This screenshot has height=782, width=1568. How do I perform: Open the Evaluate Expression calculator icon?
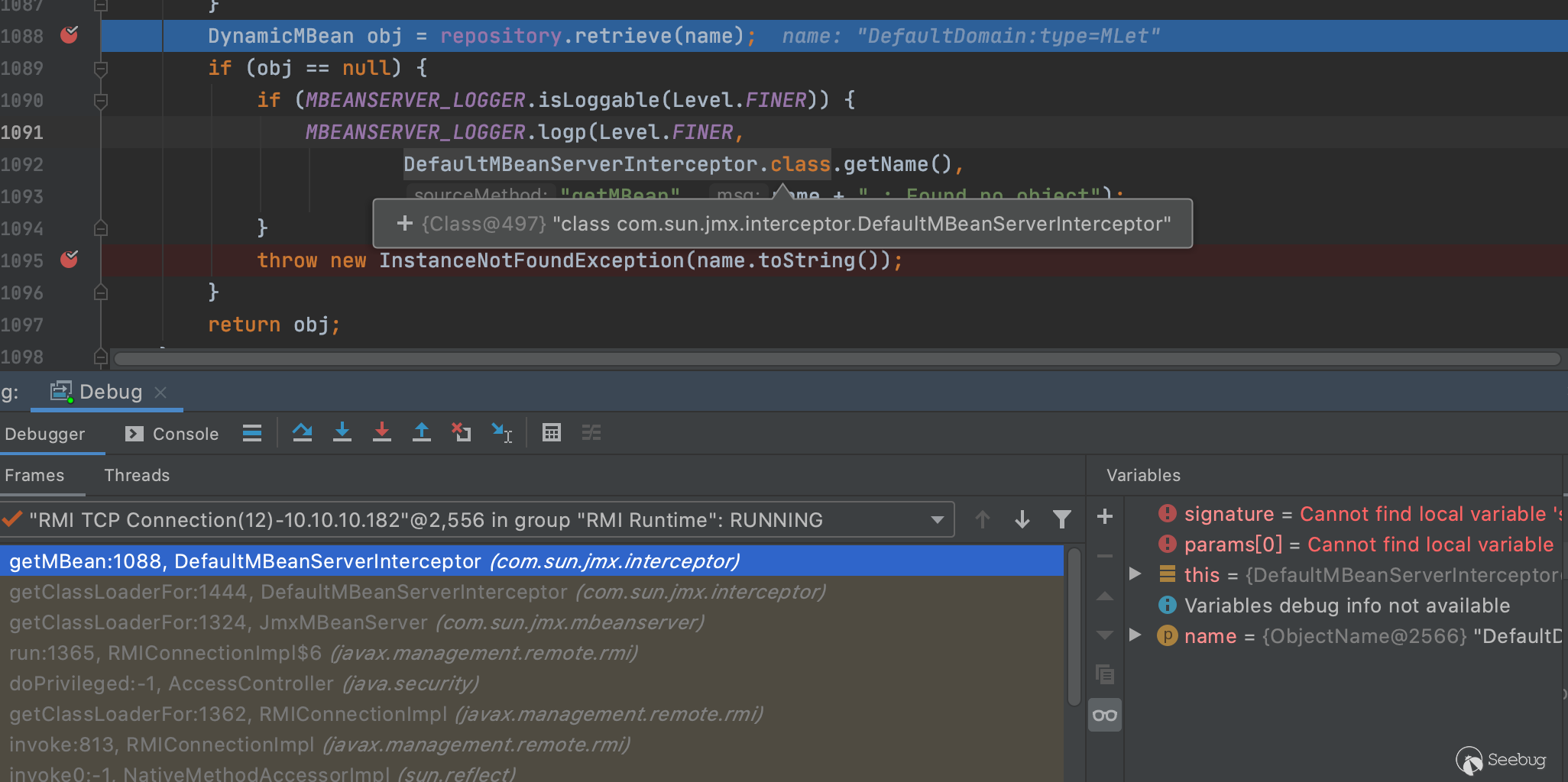coord(552,433)
